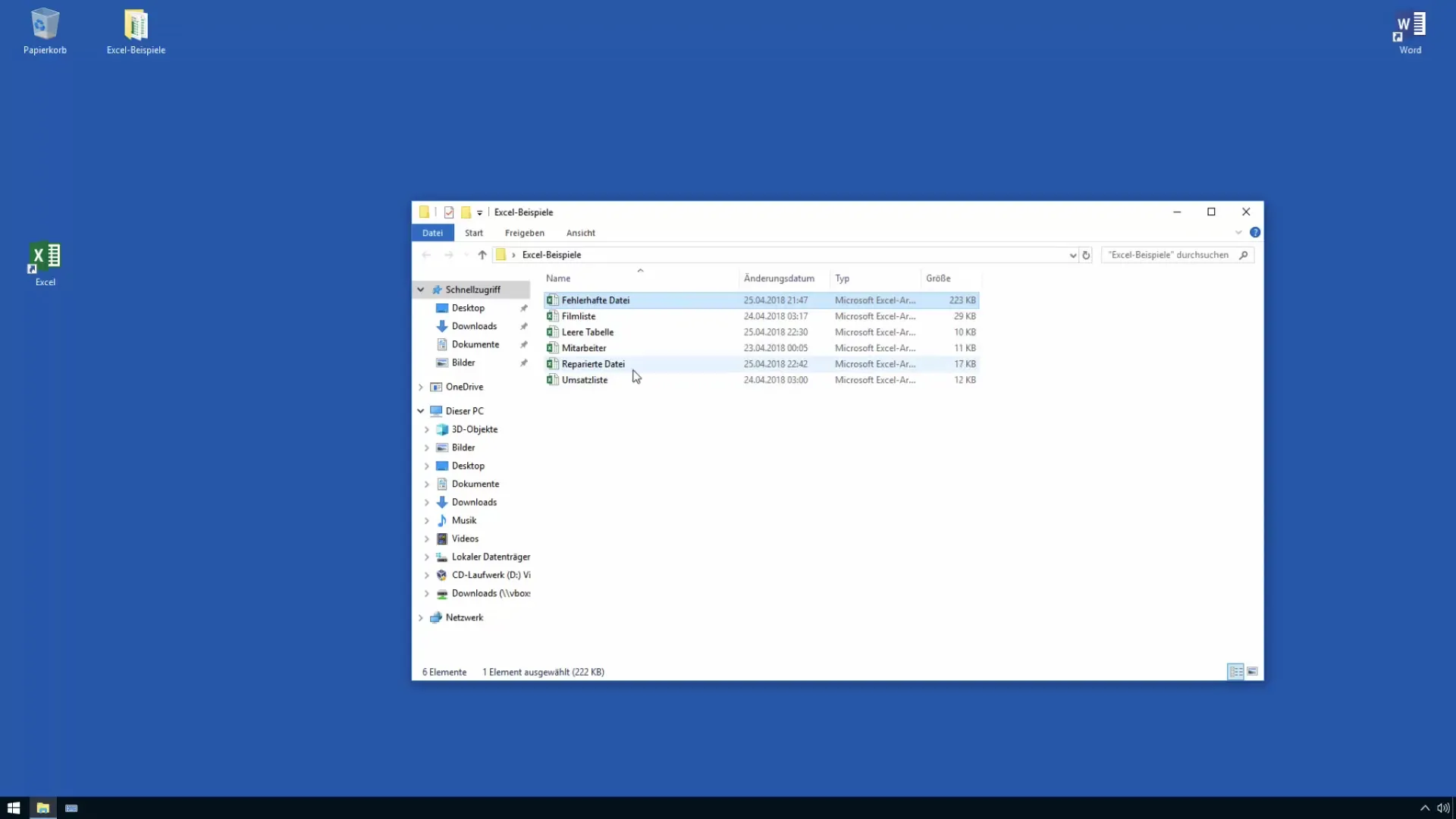Click the Start ribbon tab
1456x819 pixels.
pyautogui.click(x=474, y=232)
